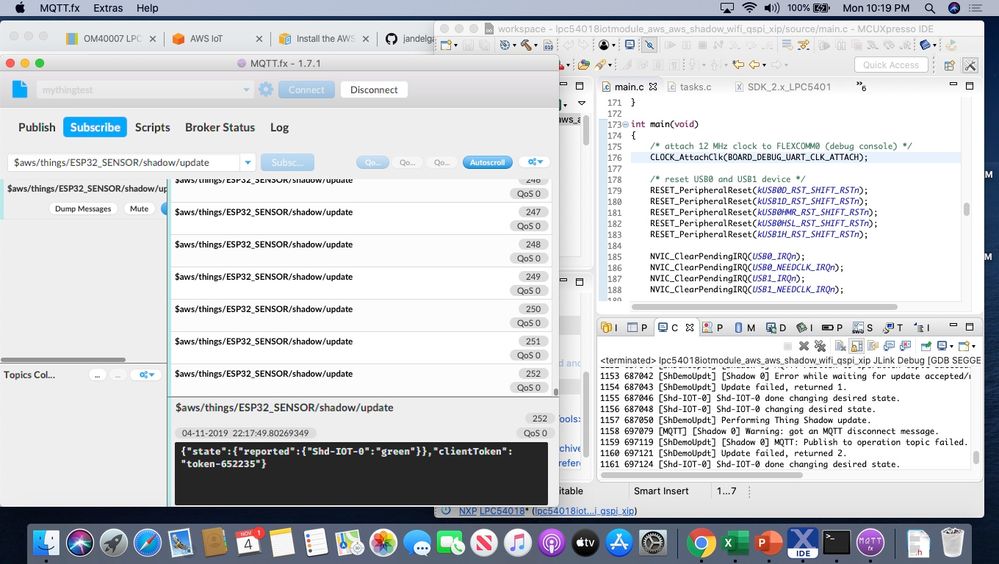Click the Quick Access search field in MCUXpresso
The width and height of the screenshot is (999, 564).
(891, 65)
